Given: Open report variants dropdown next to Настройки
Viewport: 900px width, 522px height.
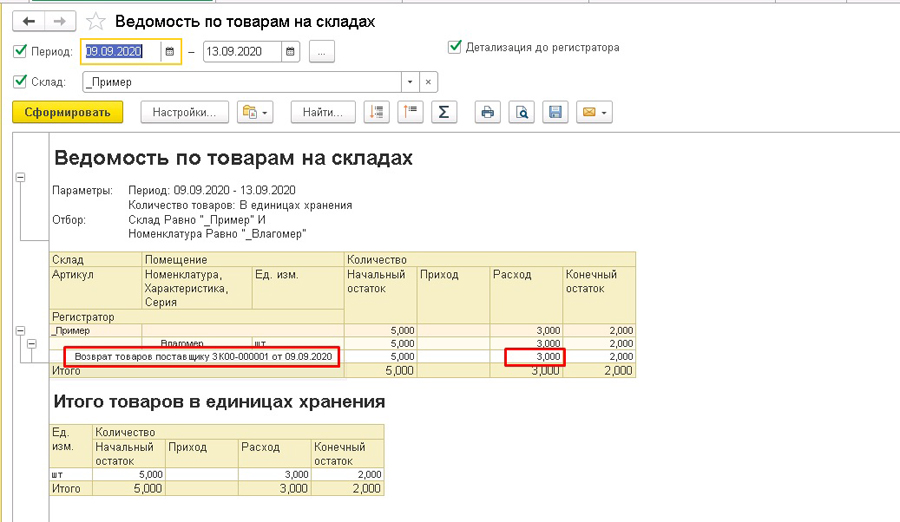Looking at the screenshot, I should click(x=255, y=113).
